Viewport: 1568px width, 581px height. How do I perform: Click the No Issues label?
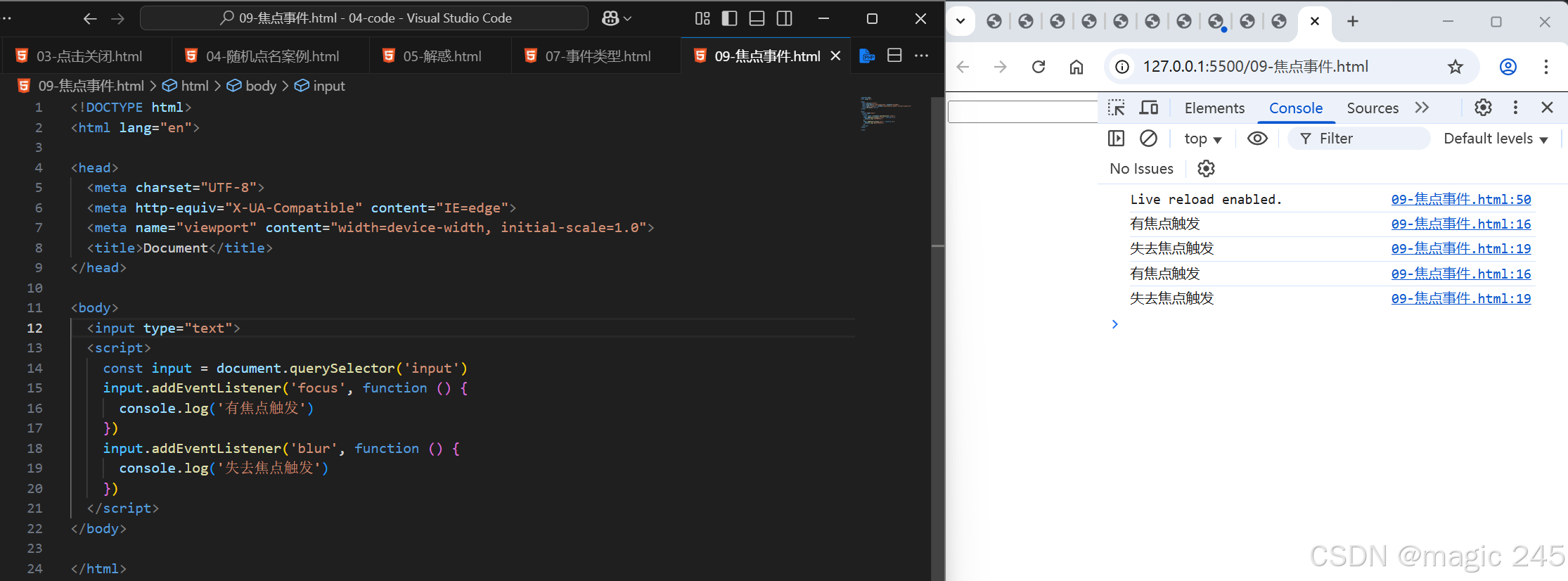click(x=1141, y=169)
